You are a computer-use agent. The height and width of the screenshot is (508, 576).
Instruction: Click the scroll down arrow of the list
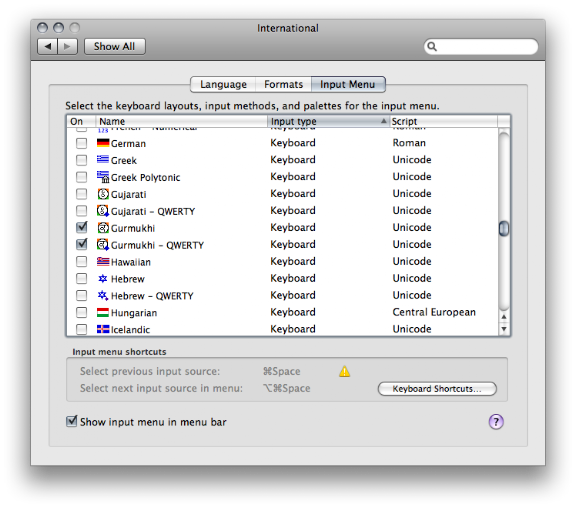click(504, 329)
